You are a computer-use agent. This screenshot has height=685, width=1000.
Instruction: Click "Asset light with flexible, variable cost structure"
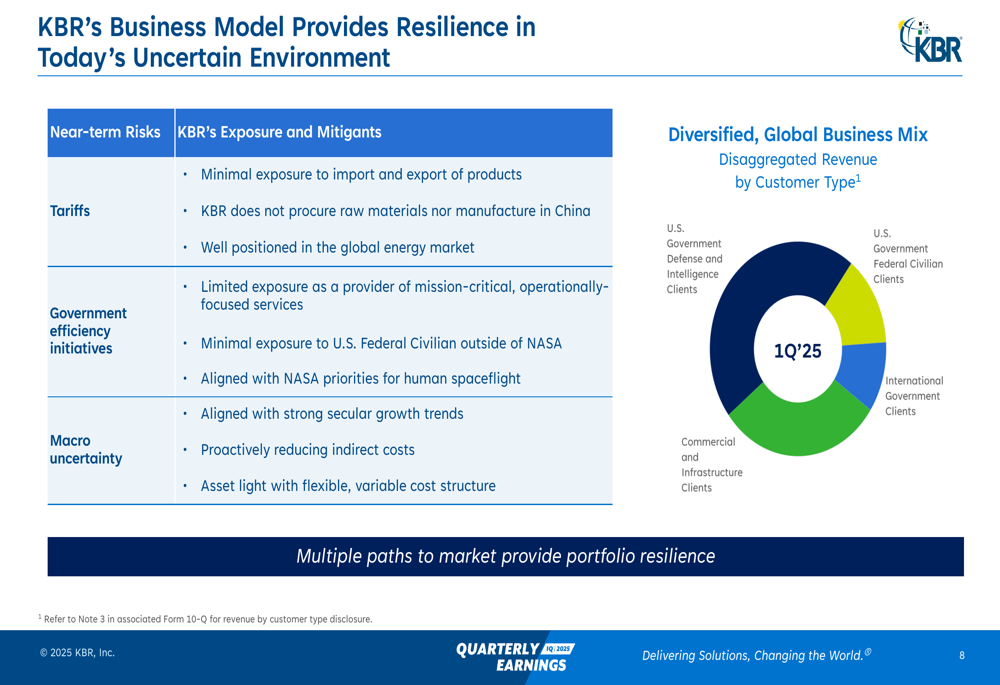pyautogui.click(x=348, y=486)
